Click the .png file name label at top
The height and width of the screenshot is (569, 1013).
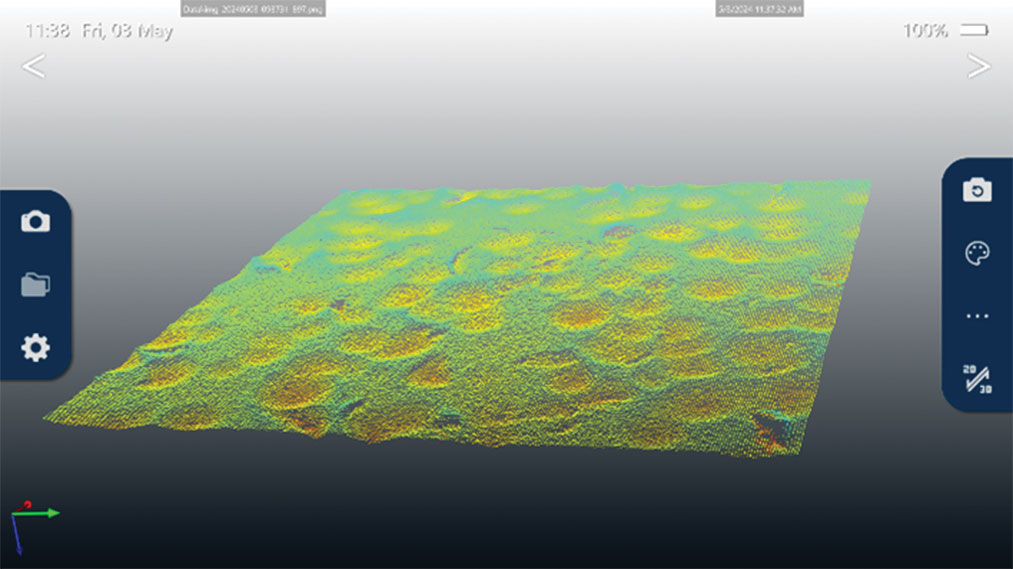coord(252,9)
